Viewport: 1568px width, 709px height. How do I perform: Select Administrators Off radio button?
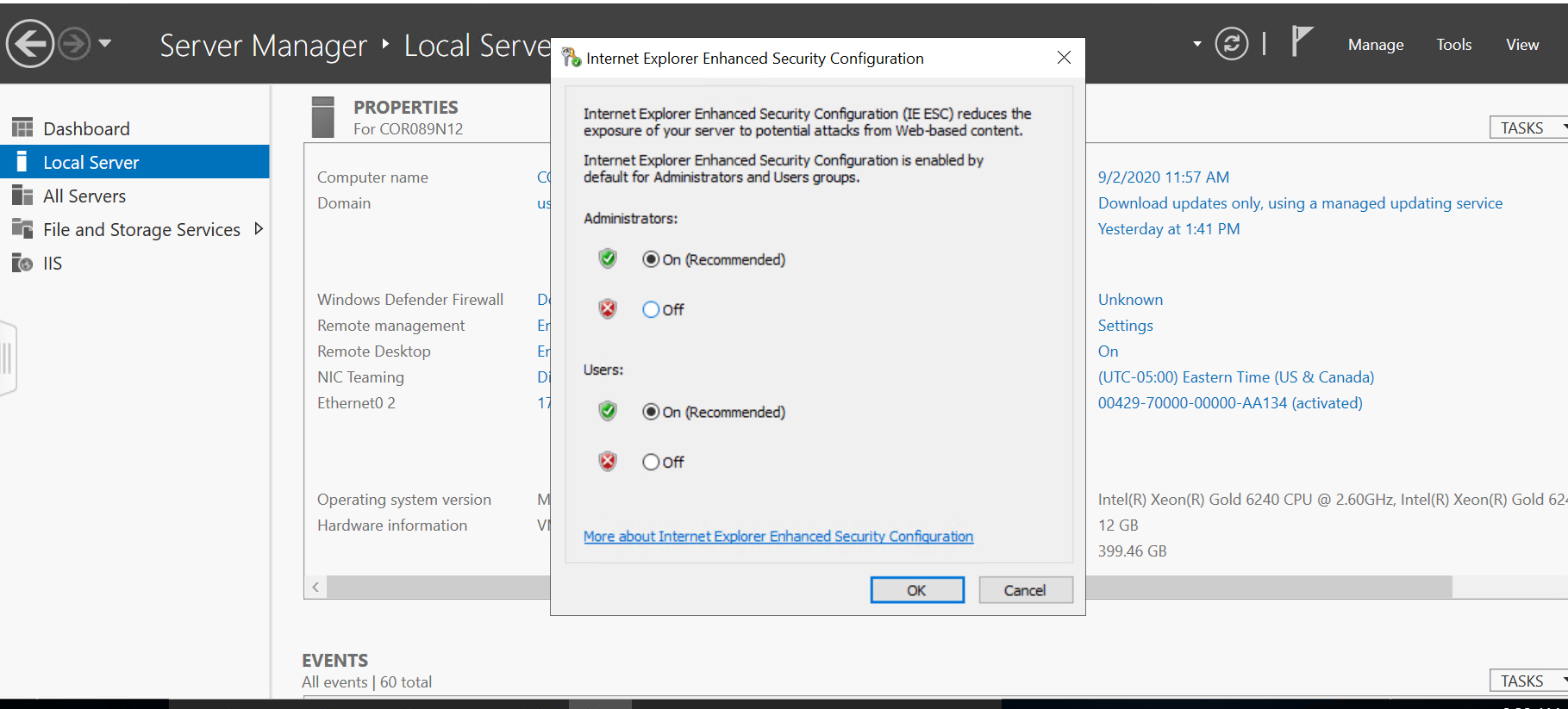tap(651, 309)
